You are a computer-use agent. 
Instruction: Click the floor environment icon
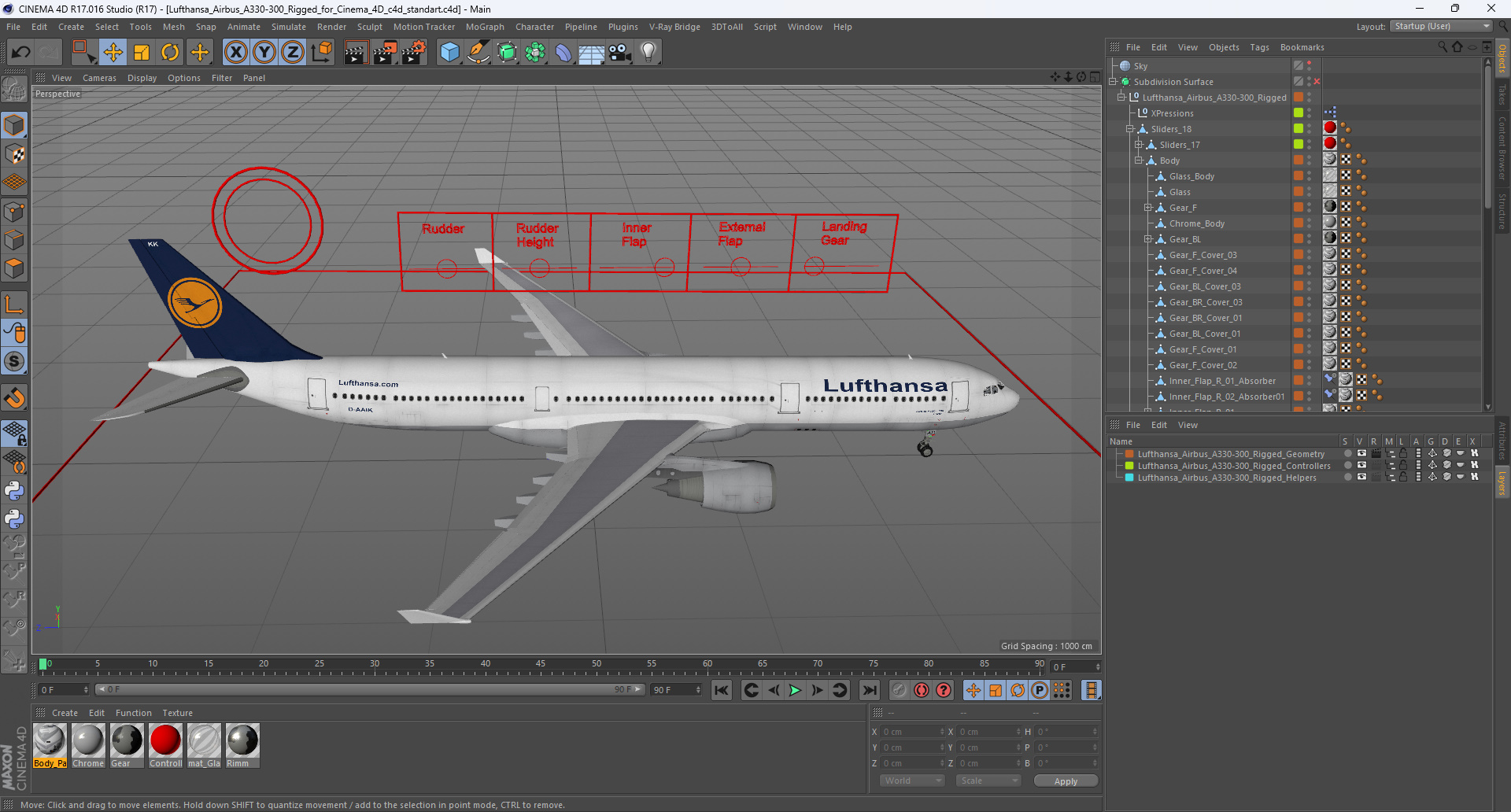pyautogui.click(x=592, y=53)
